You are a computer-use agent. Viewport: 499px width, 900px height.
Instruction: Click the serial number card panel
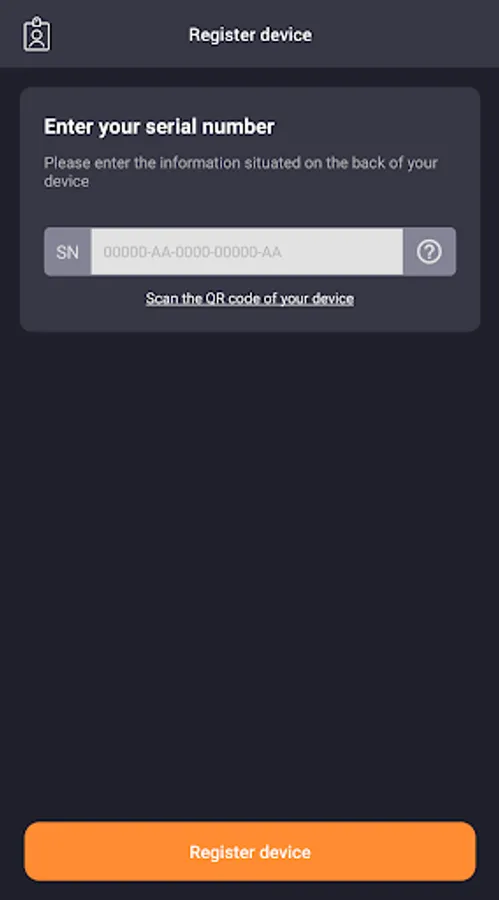pyautogui.click(x=250, y=209)
